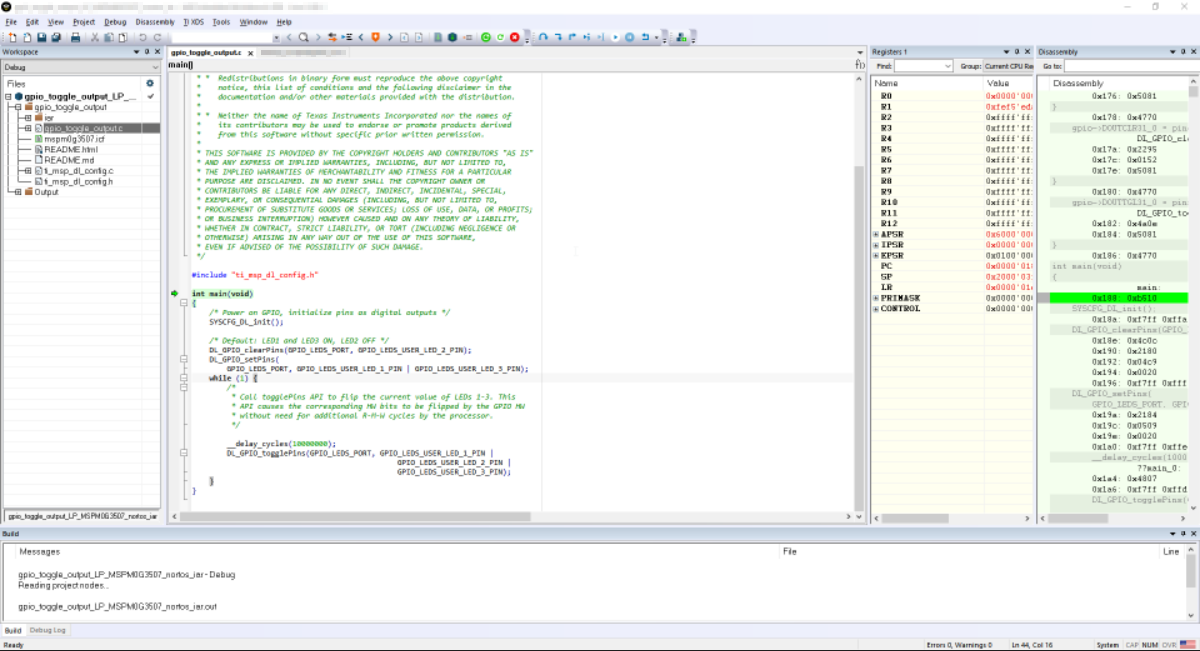Collapse the while loop fold marker
Image resolution: width=1200 pixels, height=651 pixels.
click(183, 379)
